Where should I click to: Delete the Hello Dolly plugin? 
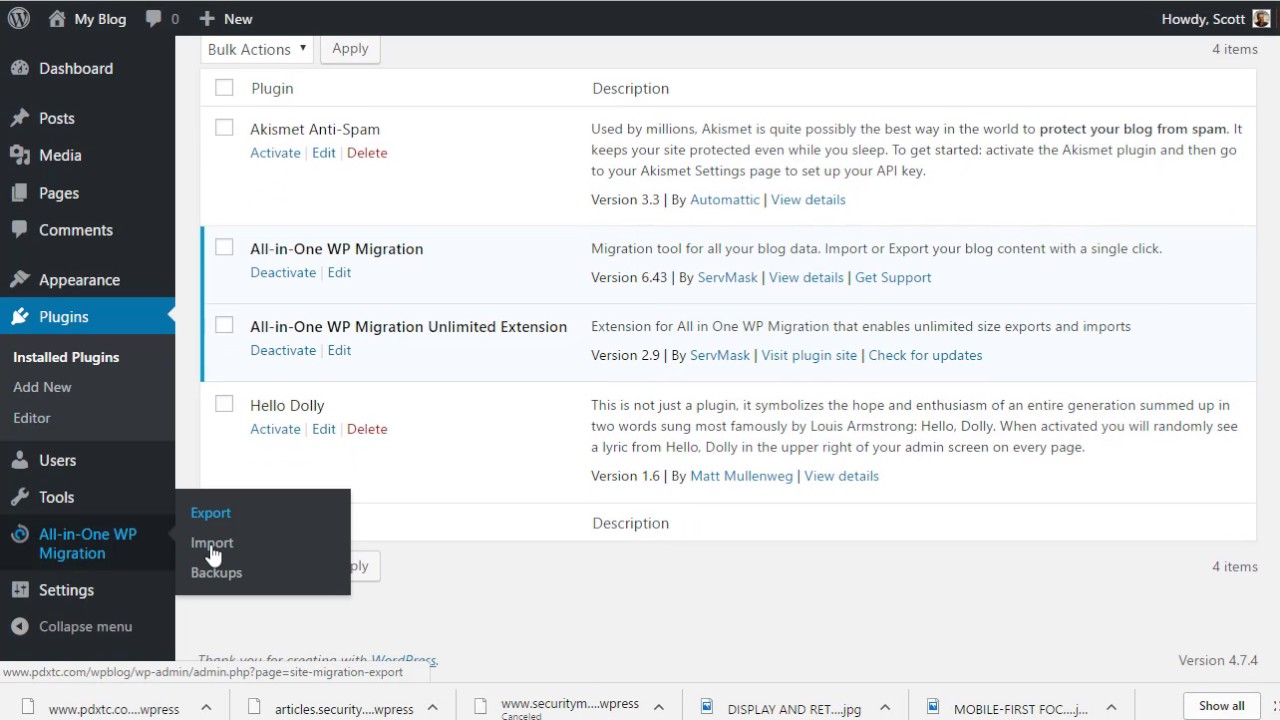point(367,429)
